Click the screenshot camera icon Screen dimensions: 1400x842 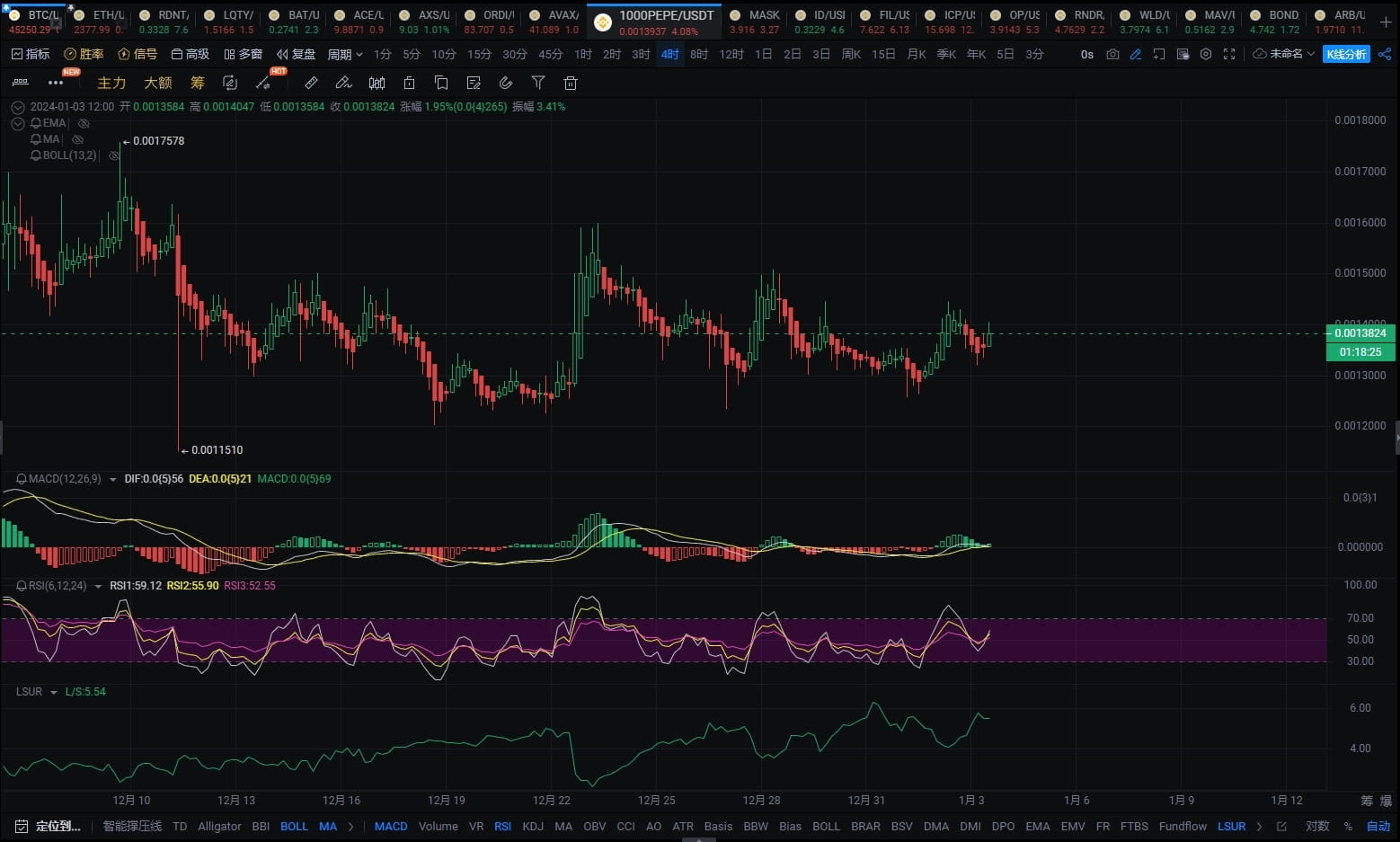[x=1112, y=55]
